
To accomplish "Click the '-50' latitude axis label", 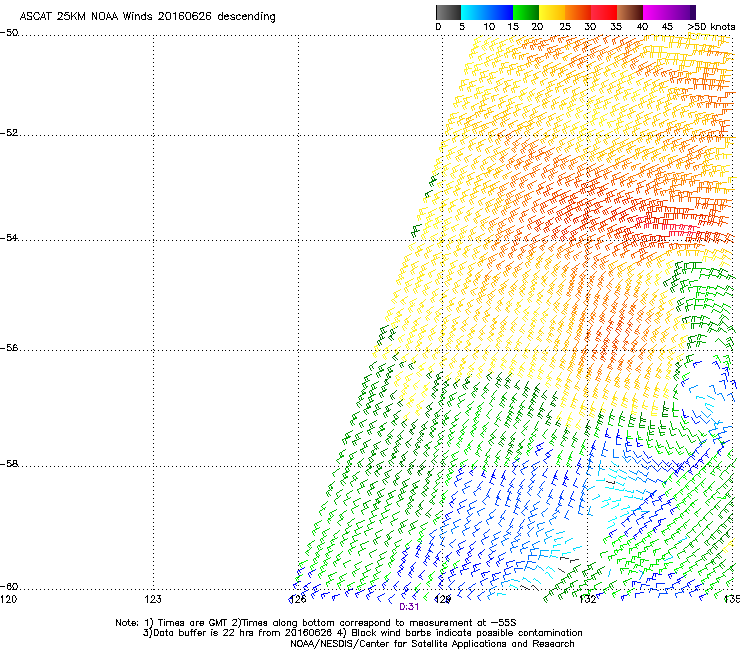I will click(x=9, y=33).
